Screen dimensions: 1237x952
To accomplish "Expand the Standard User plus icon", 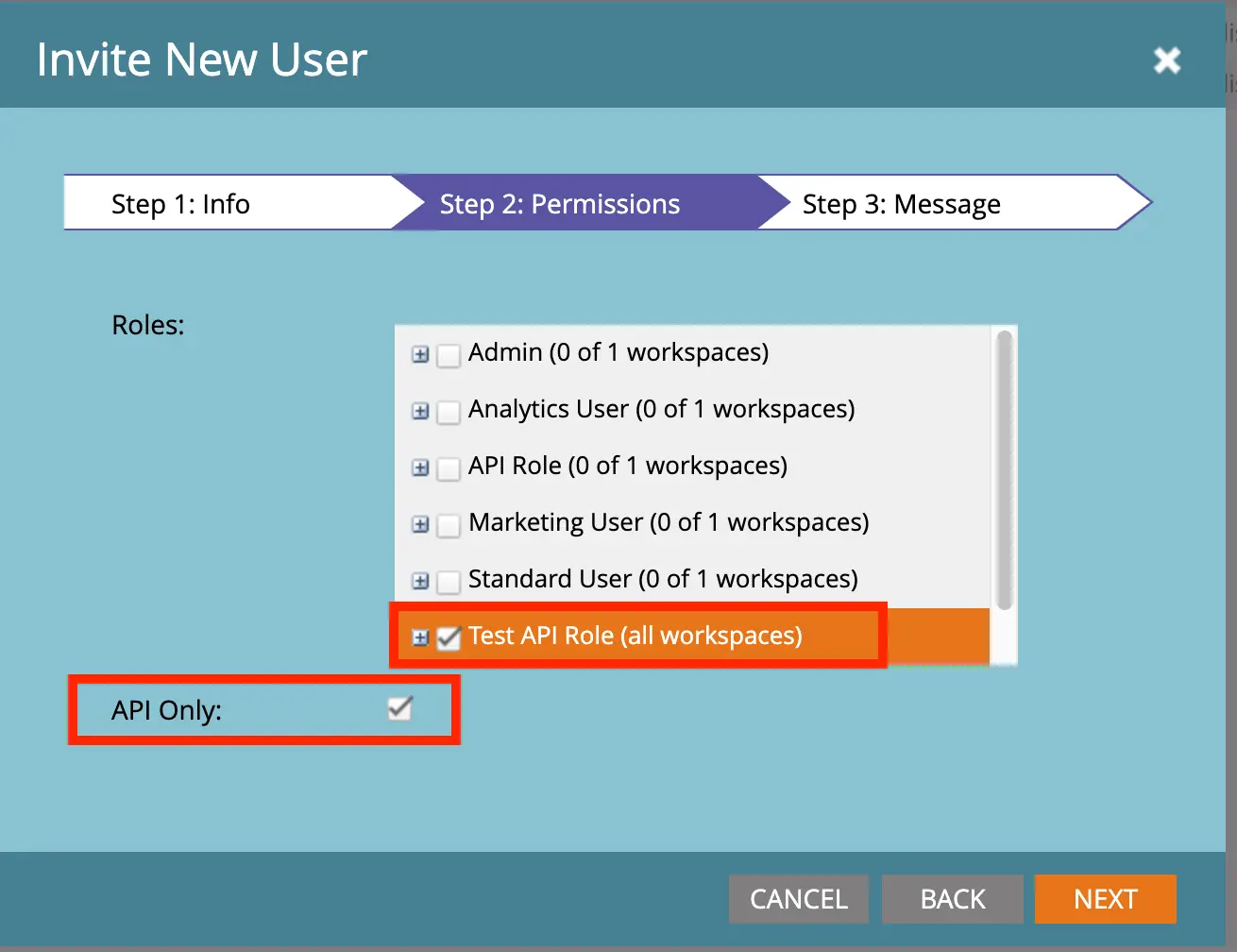I will coord(420,581).
